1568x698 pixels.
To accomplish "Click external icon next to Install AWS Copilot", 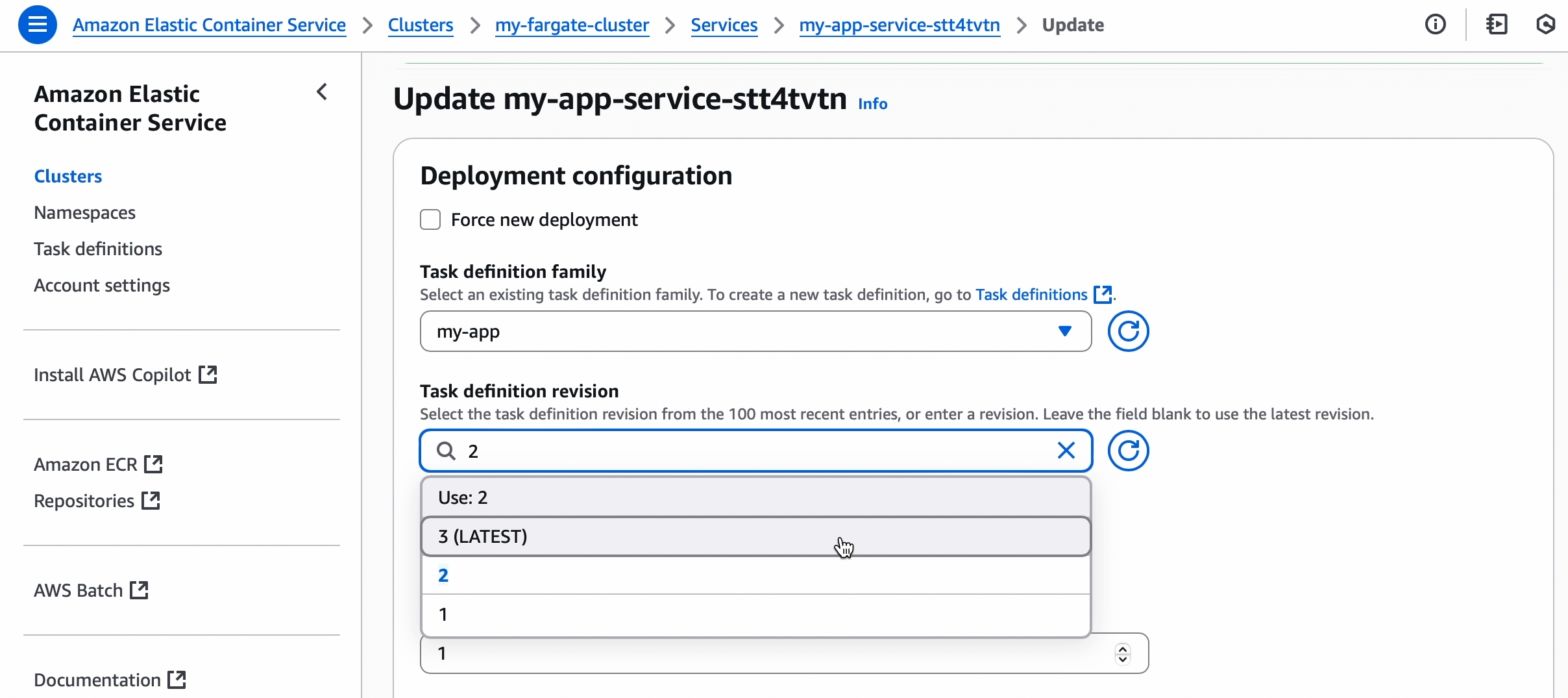I will click(x=208, y=375).
